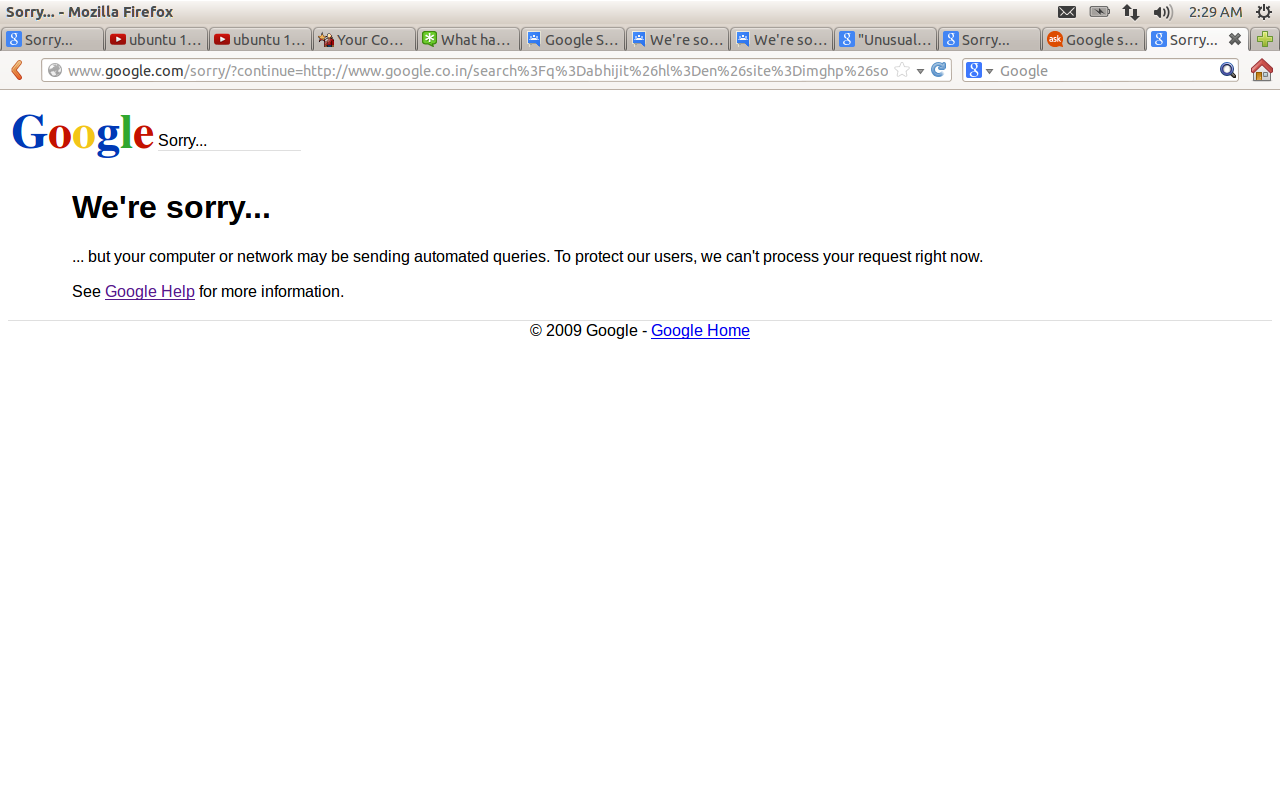Image resolution: width=1280 pixels, height=800 pixels.
Task: Open the network connections indicator
Action: (1131, 12)
